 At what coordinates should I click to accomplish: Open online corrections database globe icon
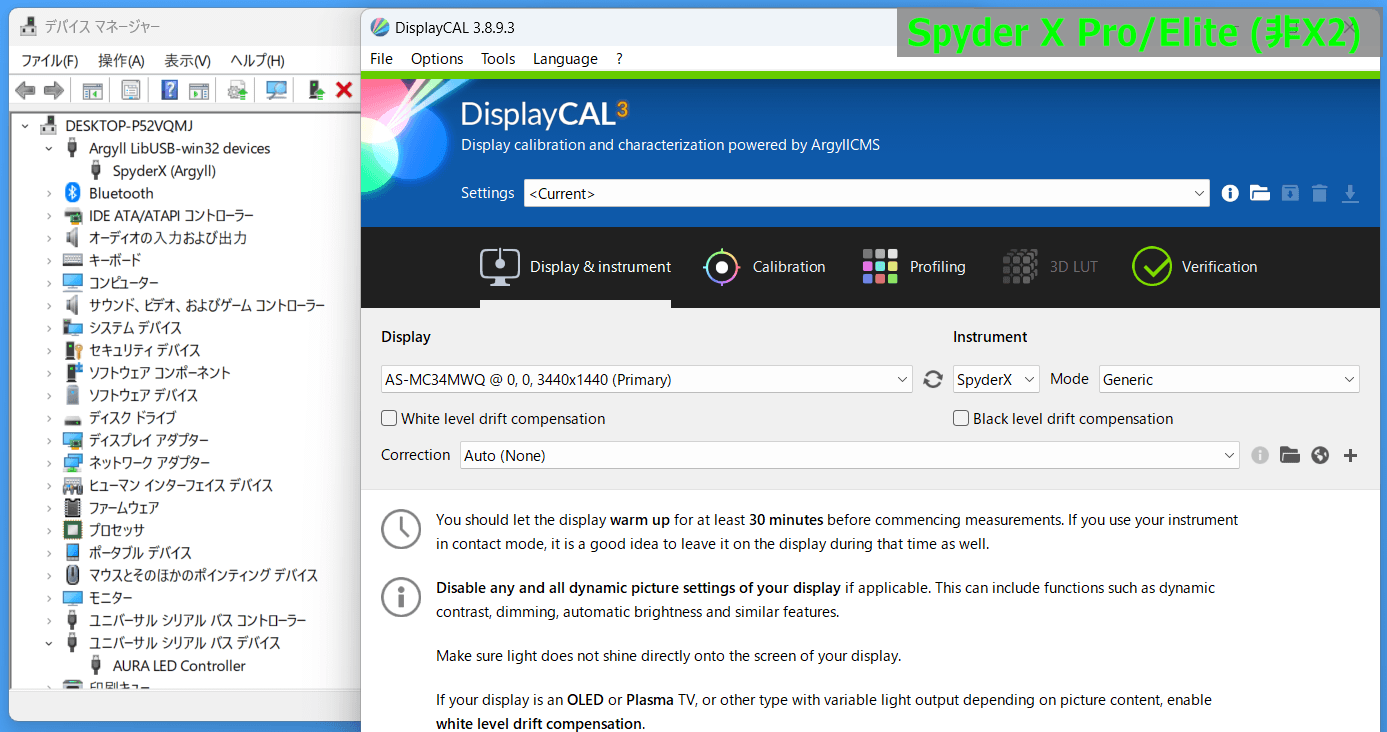click(x=1320, y=455)
